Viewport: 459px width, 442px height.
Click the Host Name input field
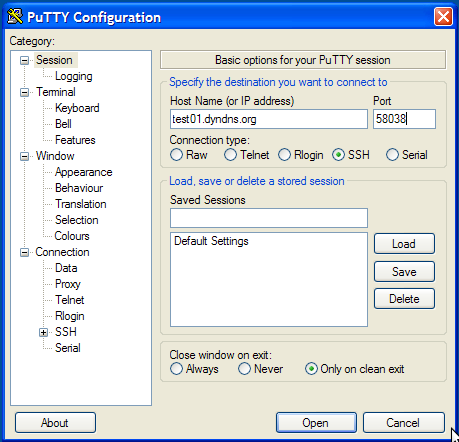point(269,119)
